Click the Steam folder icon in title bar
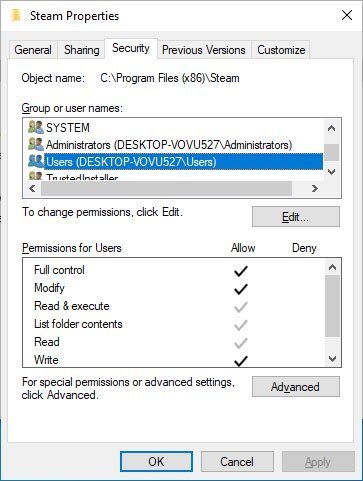 [16, 15]
